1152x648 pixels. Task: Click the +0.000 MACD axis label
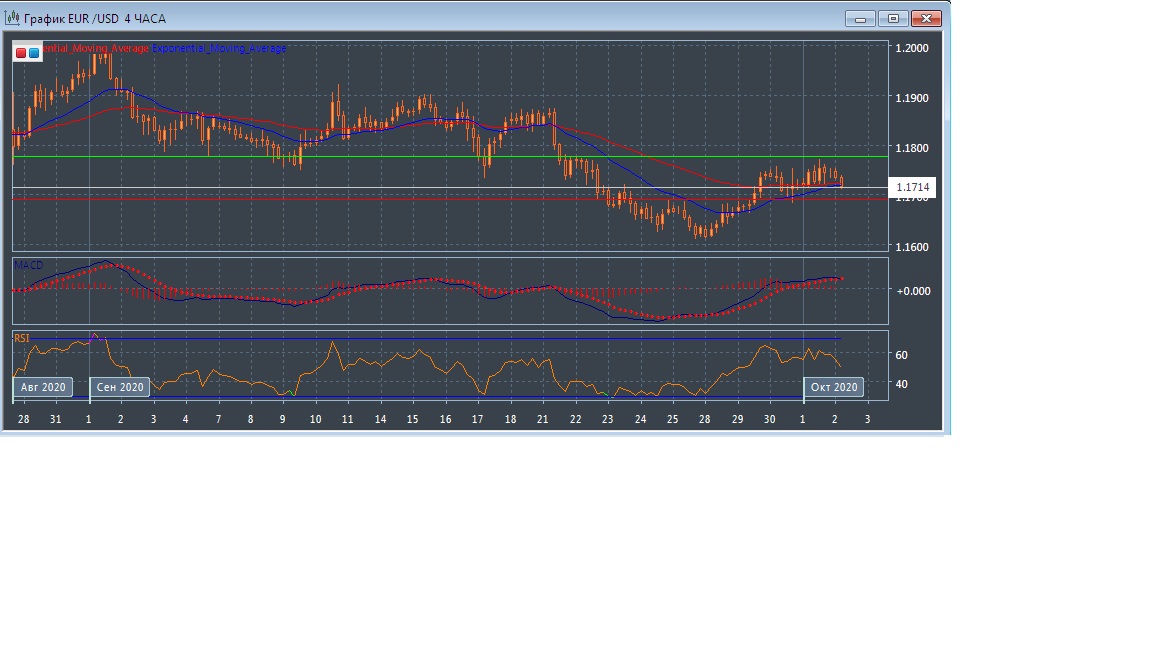coord(913,291)
